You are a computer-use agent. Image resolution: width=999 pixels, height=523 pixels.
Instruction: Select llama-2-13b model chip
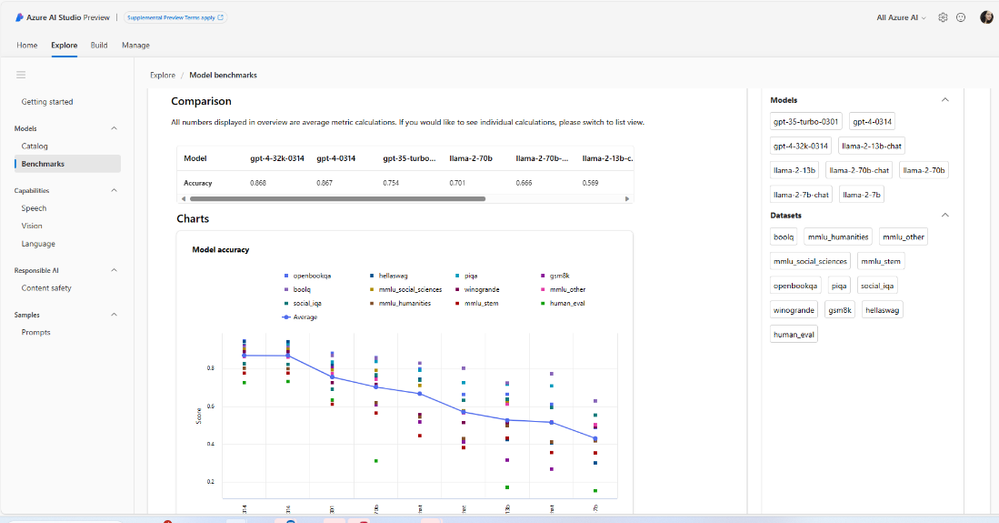794,170
